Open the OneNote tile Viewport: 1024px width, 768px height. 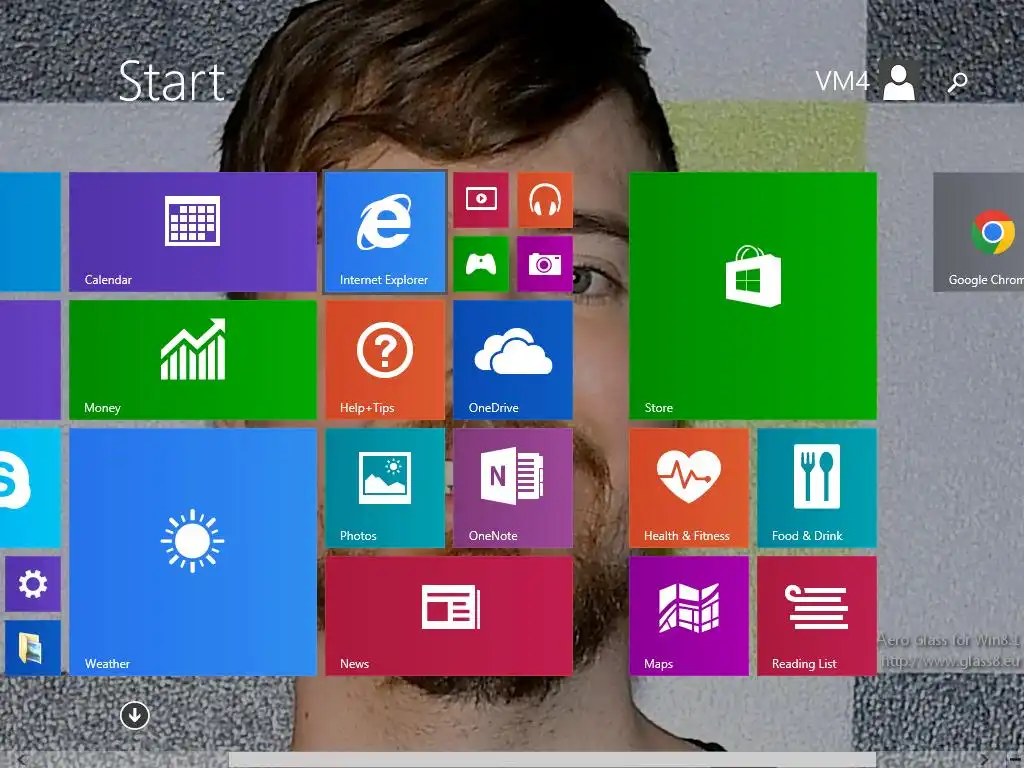tap(513, 488)
